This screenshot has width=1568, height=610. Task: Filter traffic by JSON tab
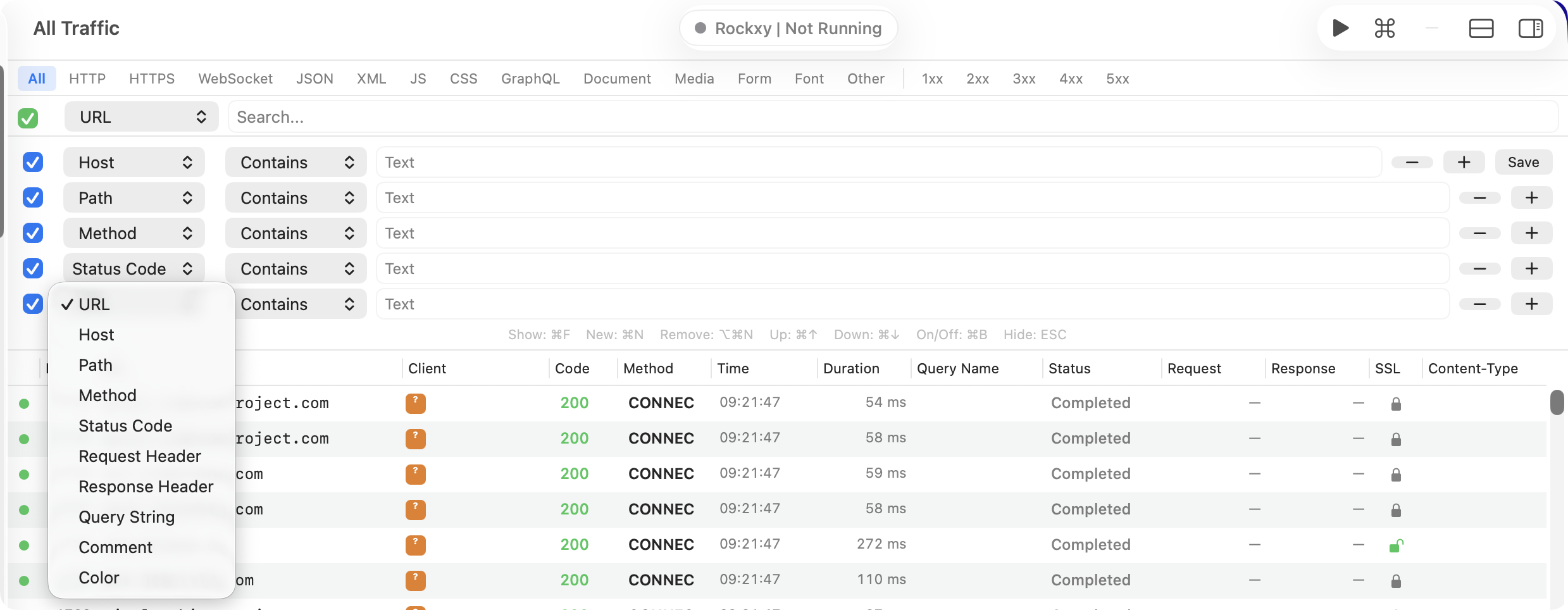pyautogui.click(x=314, y=79)
